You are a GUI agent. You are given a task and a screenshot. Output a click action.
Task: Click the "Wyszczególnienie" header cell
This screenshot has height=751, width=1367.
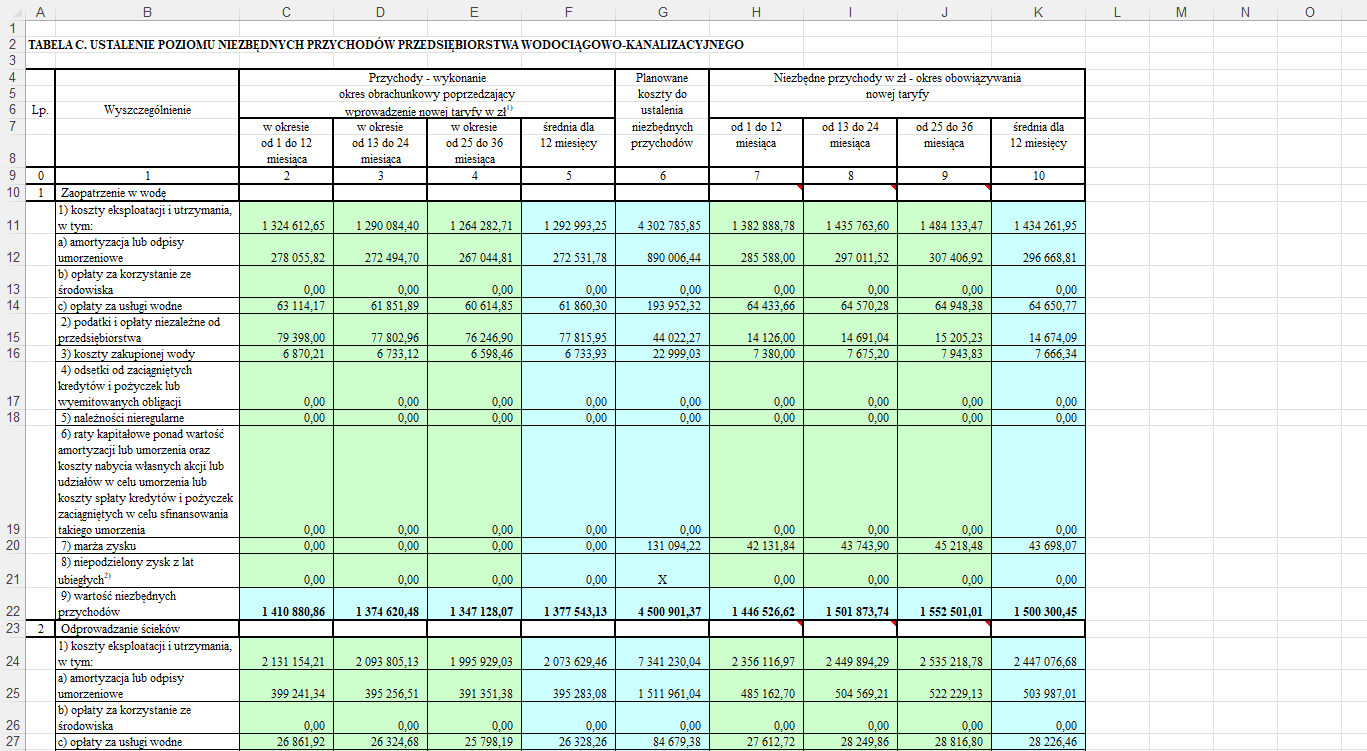[147, 110]
